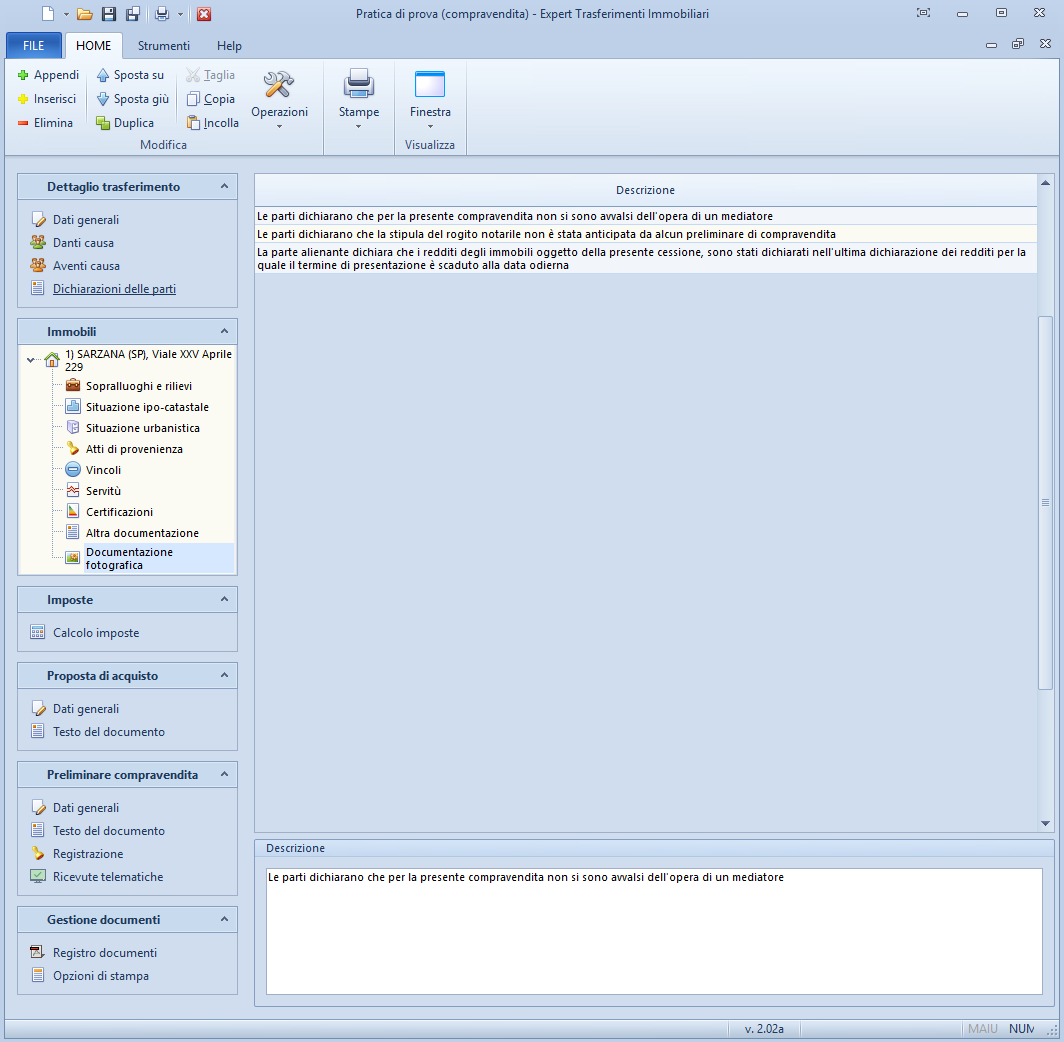Image resolution: width=1064 pixels, height=1042 pixels.
Task: Click the save icon in title bar
Action: (109, 14)
